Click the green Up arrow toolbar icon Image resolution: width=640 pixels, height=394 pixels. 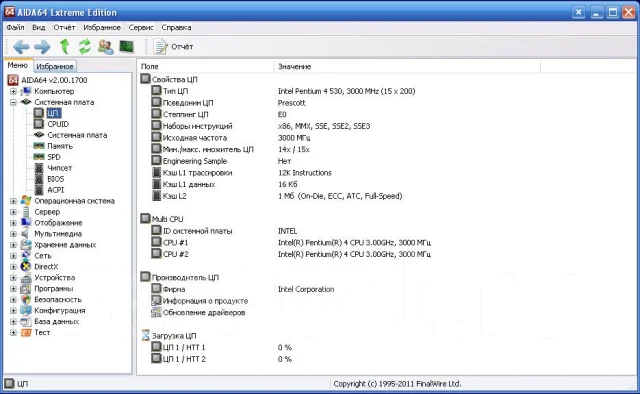click(x=64, y=47)
